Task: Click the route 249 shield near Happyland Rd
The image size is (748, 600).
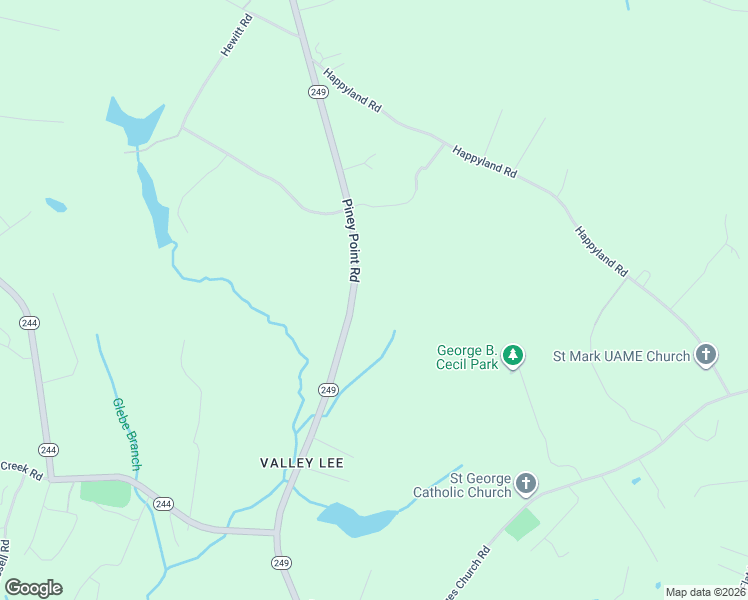Action: [x=318, y=92]
